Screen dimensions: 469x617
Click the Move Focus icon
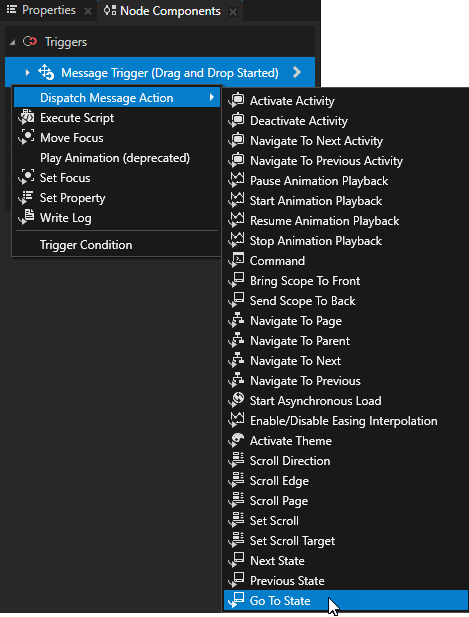(x=26, y=138)
